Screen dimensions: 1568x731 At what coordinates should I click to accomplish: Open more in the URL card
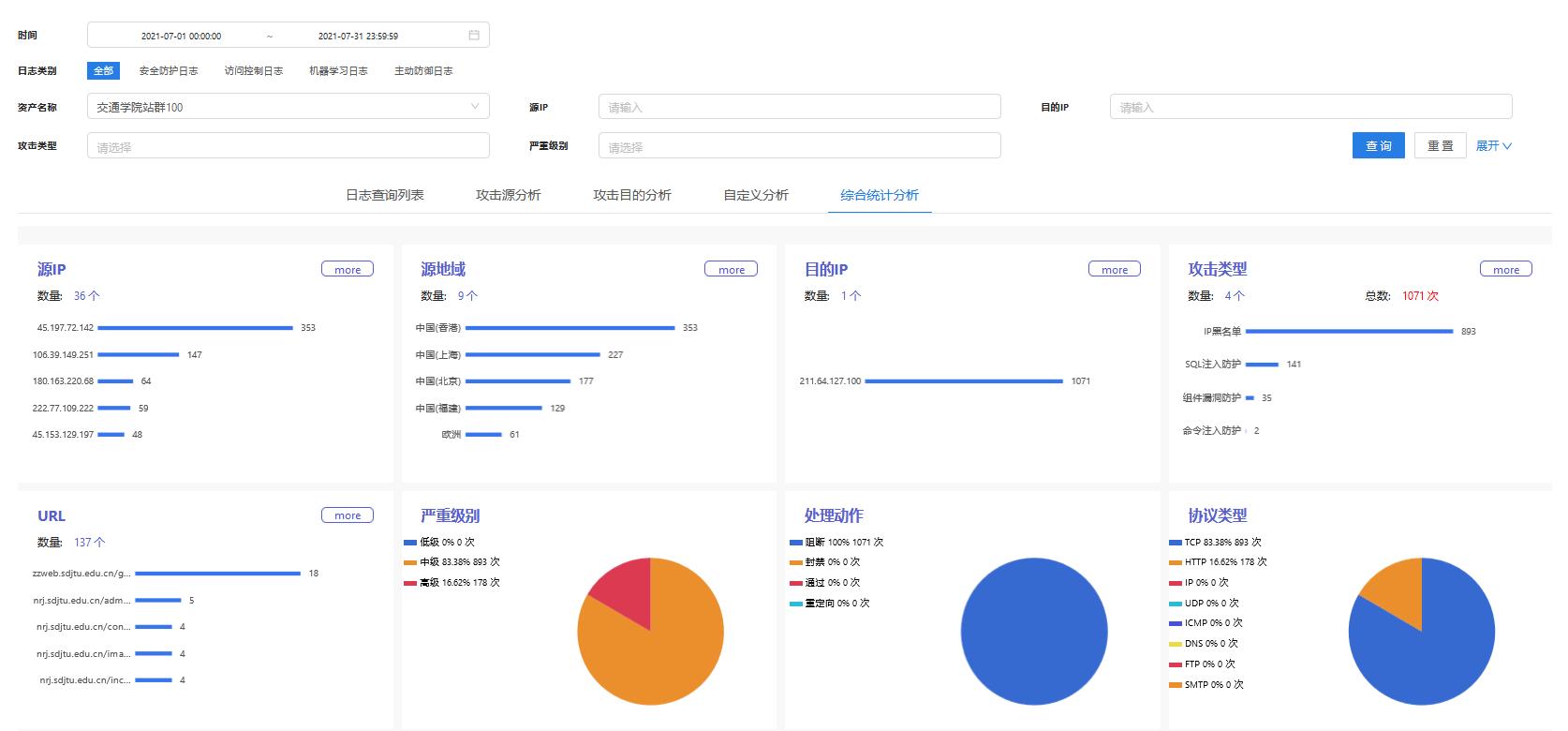click(x=348, y=515)
